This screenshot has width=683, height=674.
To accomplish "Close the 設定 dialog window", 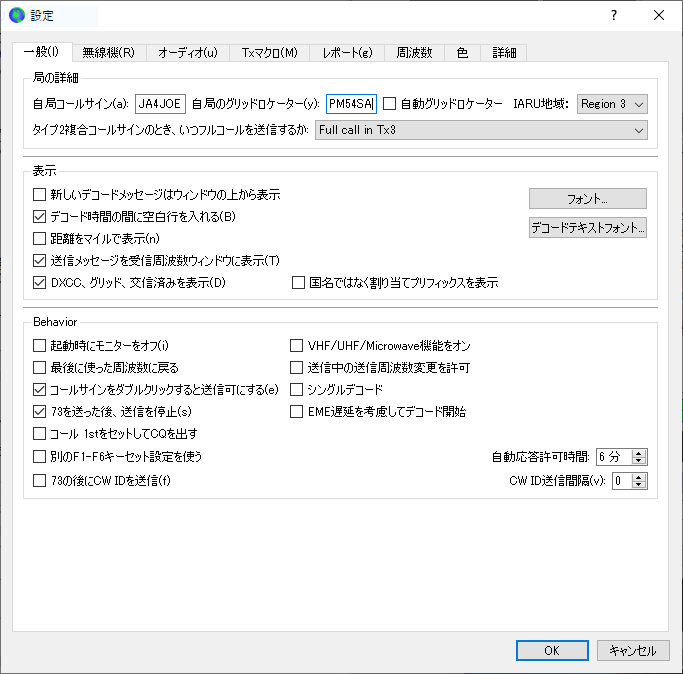I will 659,15.
